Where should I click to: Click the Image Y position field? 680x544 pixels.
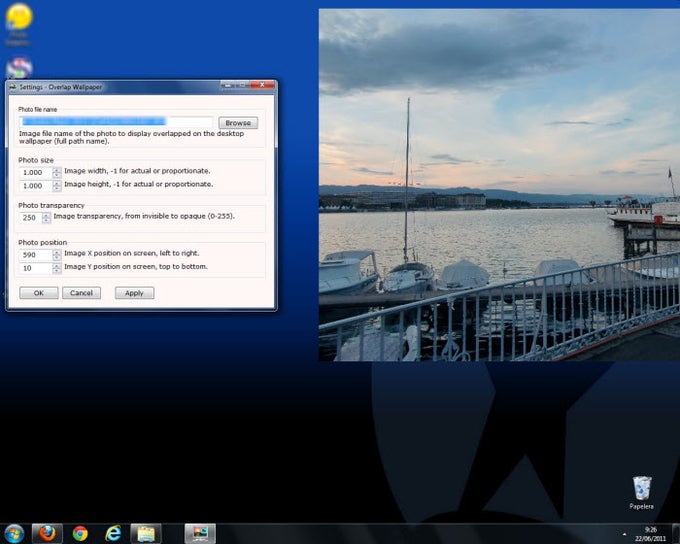tap(36, 269)
